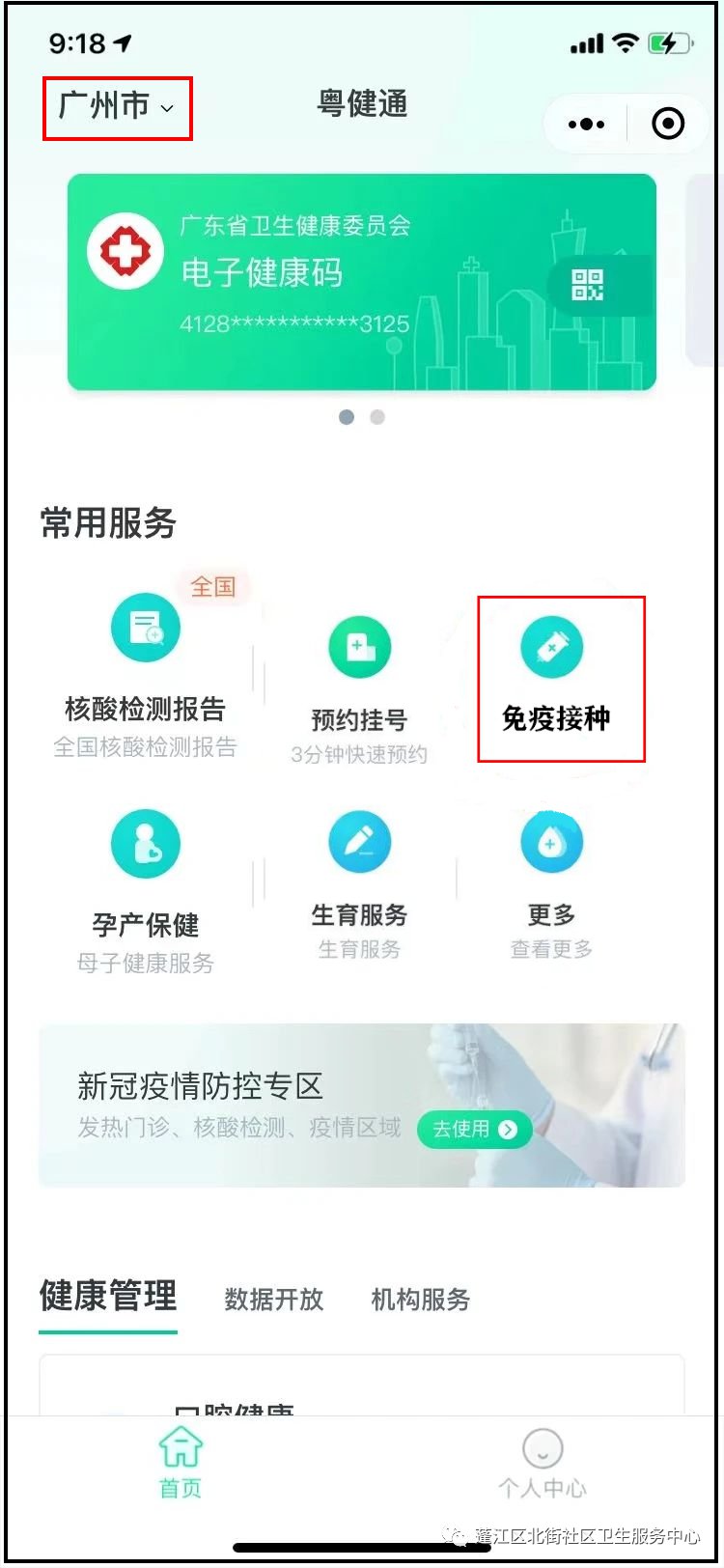
Task: Open the 新冠疫情防控专区 banner
Action: (x=362, y=1106)
